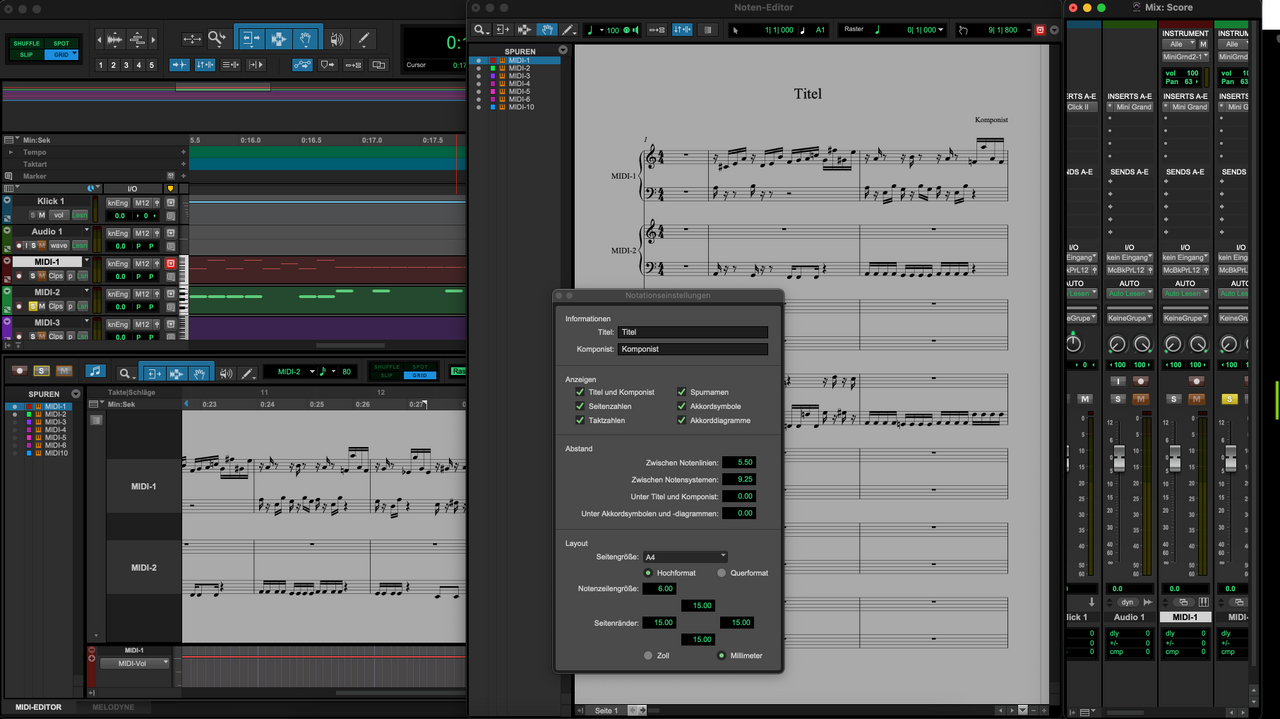Select MIDI-3 in Noten-Editor track list

pyautogui.click(x=520, y=76)
